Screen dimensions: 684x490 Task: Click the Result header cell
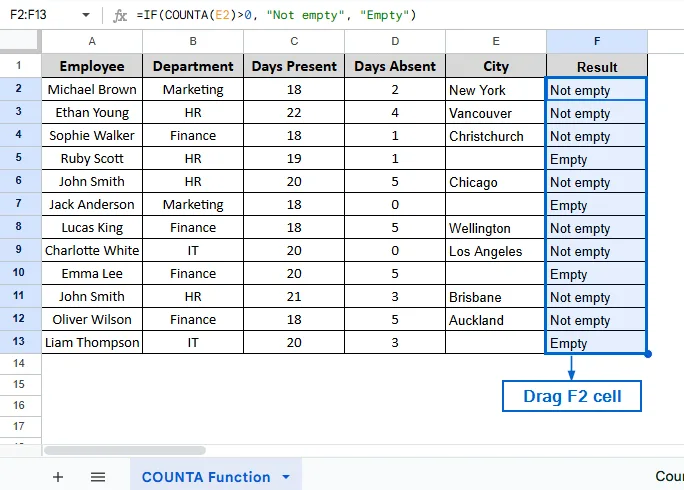[x=597, y=66]
